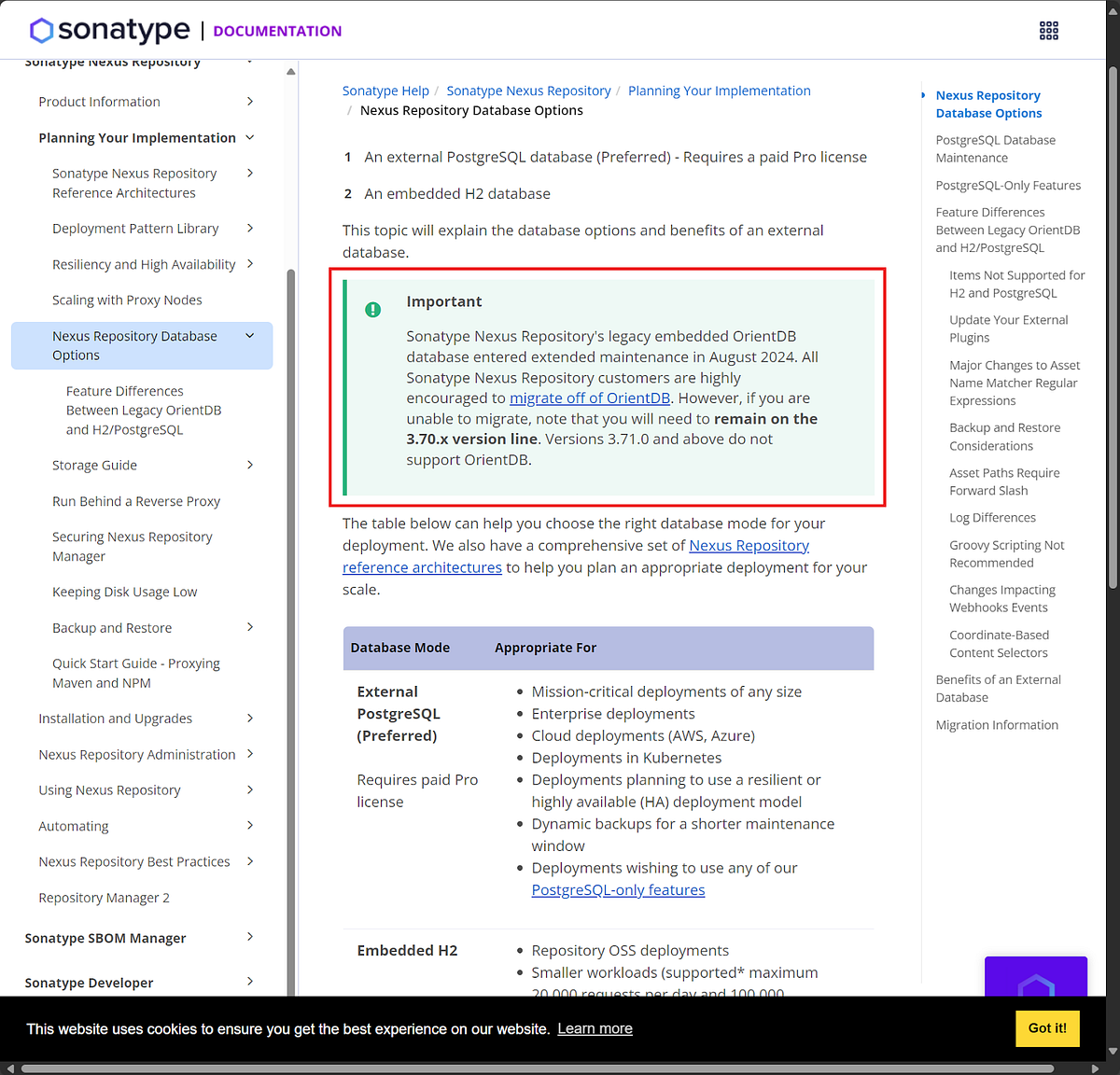Dismiss cookies with Got it! button
The height and width of the screenshot is (1075, 1120).
pos(1047,1028)
